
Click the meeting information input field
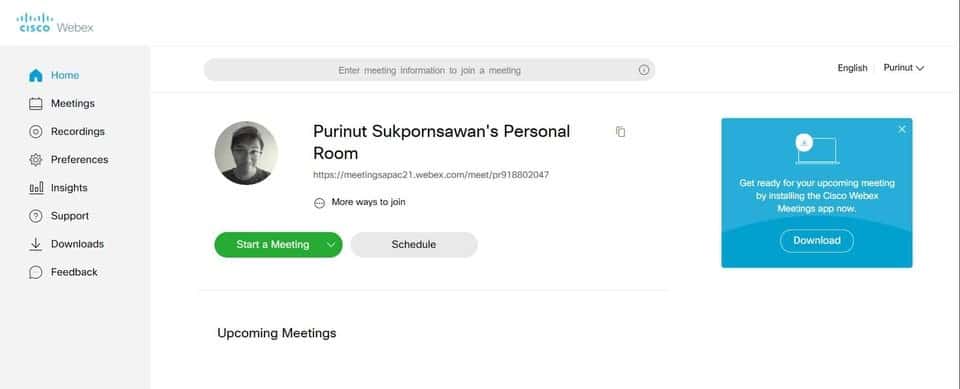click(429, 70)
